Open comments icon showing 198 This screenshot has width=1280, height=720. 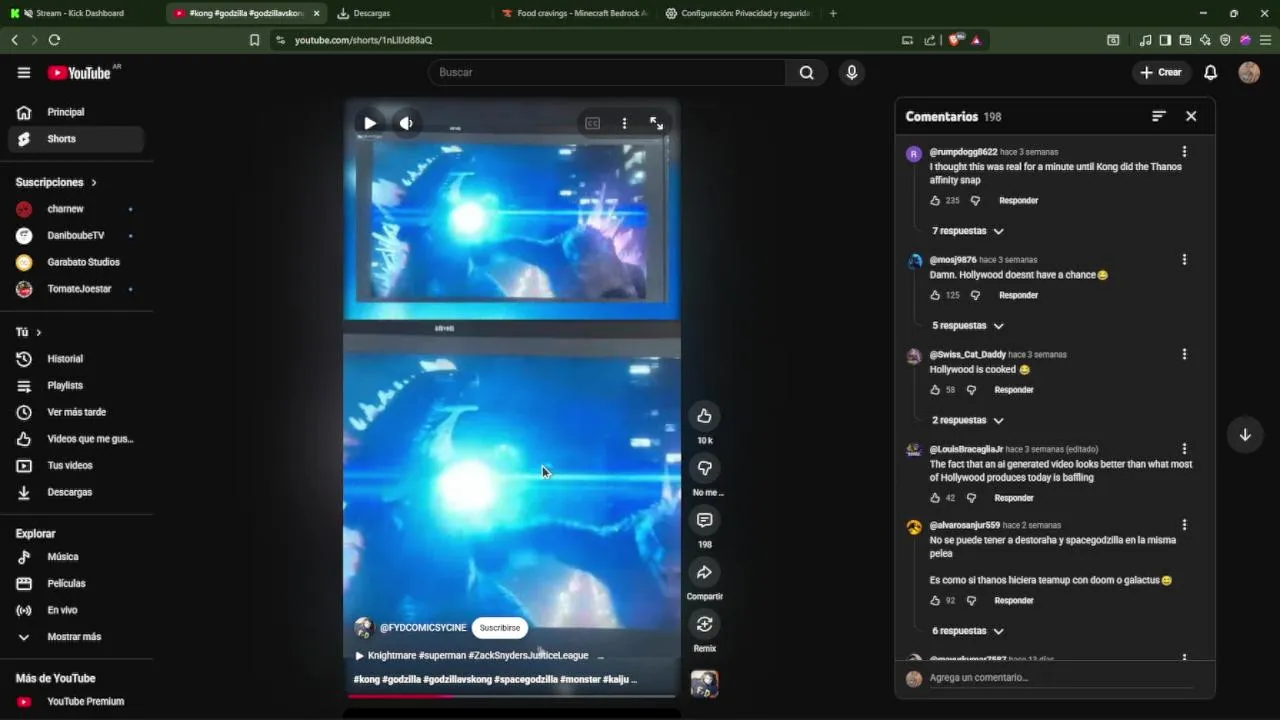[704, 520]
